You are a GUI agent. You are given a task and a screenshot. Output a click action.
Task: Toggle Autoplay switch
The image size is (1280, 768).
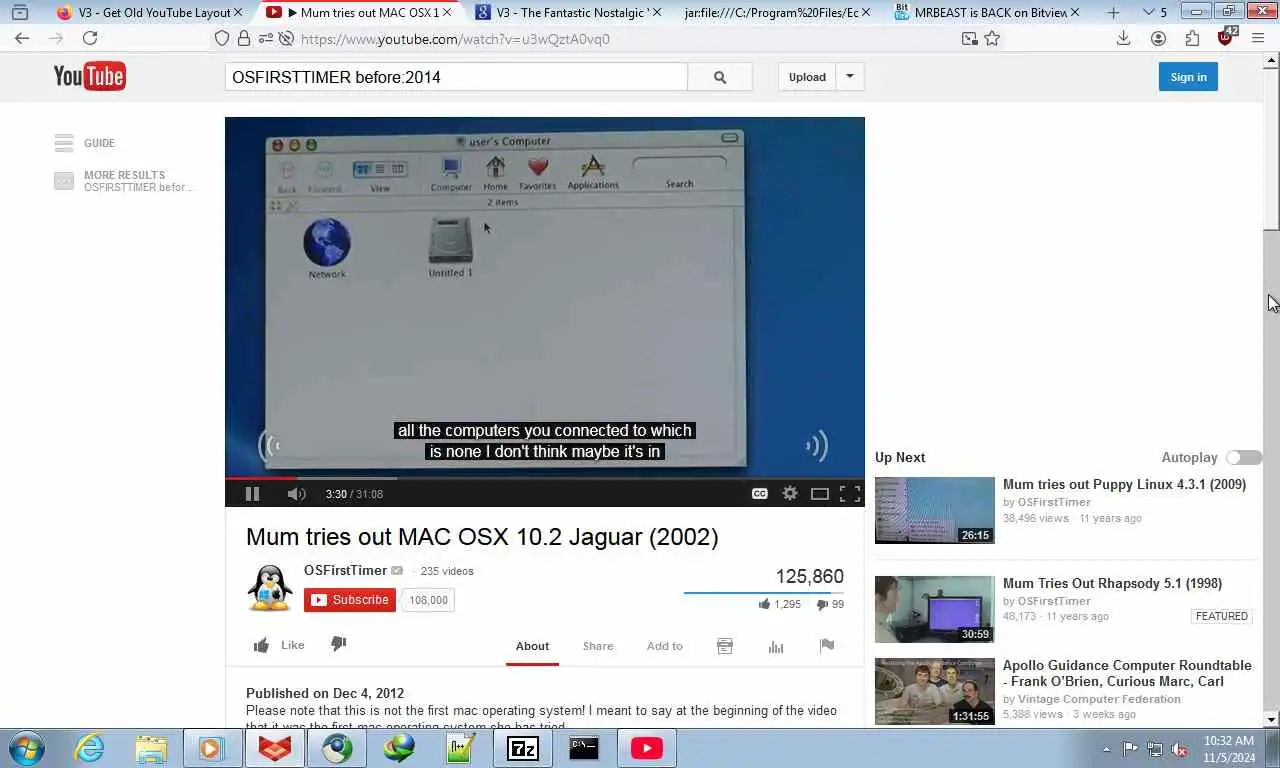[x=1244, y=457]
